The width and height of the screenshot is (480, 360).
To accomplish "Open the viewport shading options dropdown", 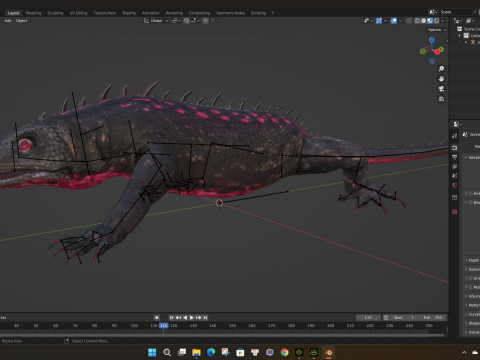I will coord(443,21).
